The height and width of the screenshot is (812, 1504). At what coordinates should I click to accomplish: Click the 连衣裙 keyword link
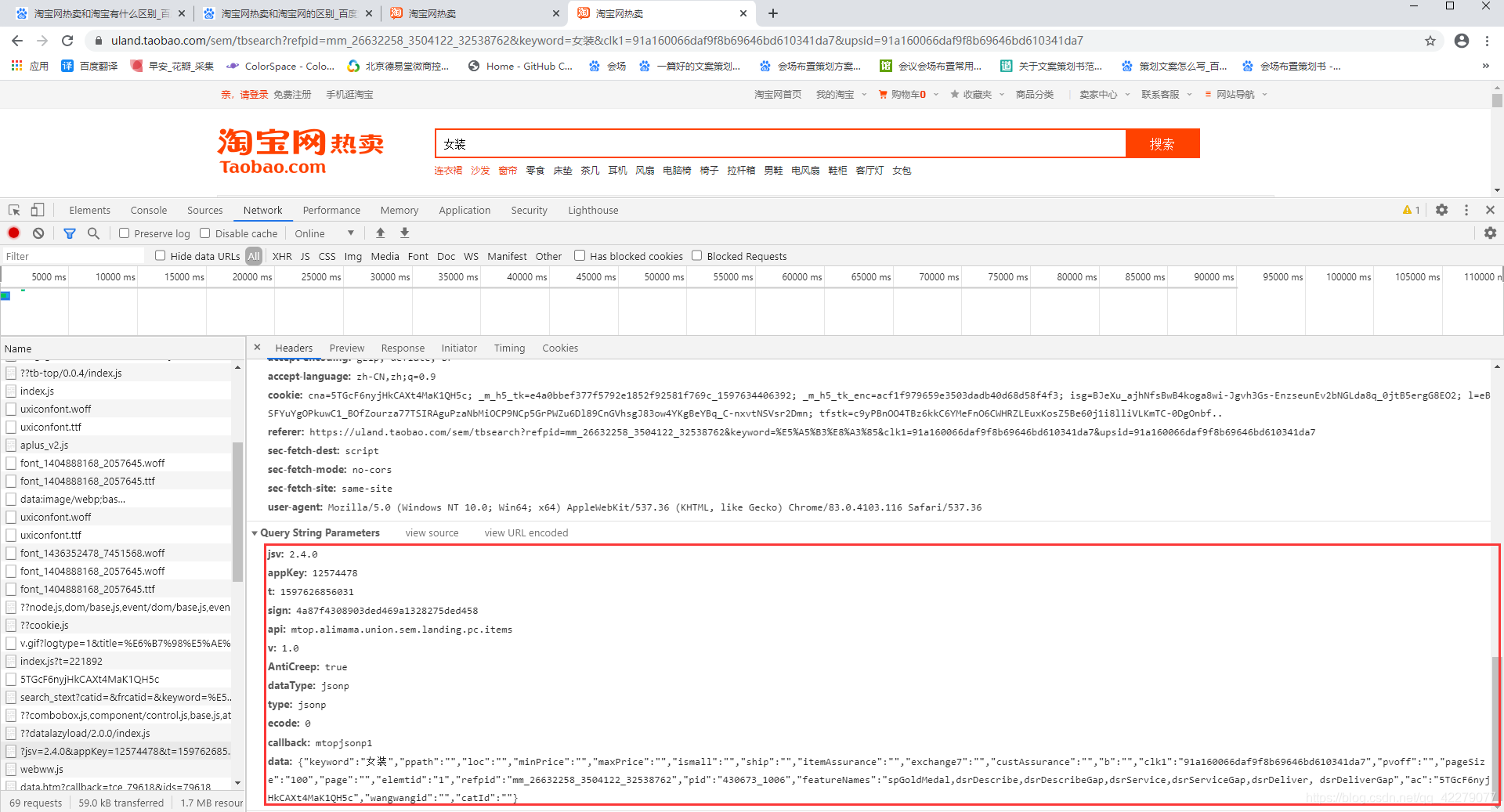448,170
